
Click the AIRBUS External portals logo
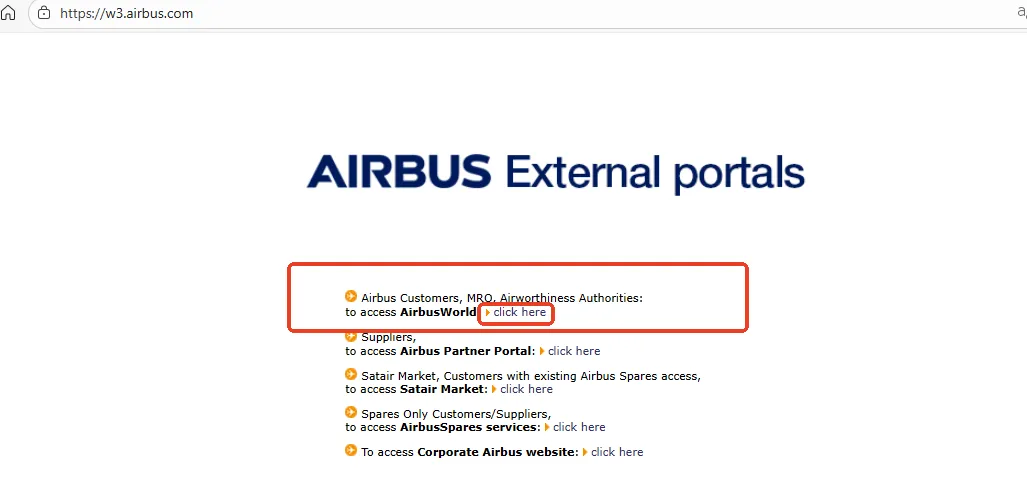click(x=555, y=172)
